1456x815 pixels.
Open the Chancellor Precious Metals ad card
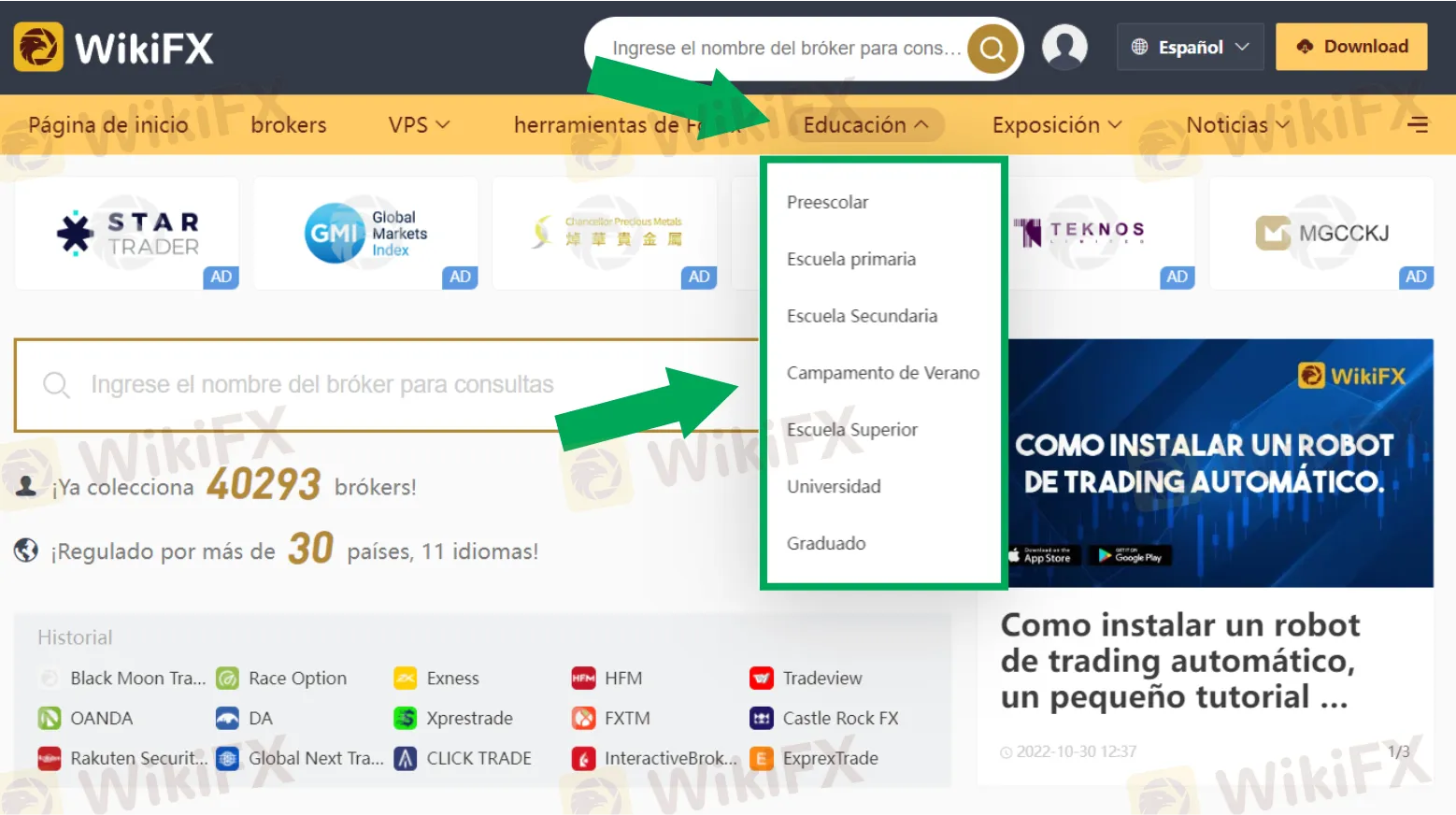[x=605, y=233]
